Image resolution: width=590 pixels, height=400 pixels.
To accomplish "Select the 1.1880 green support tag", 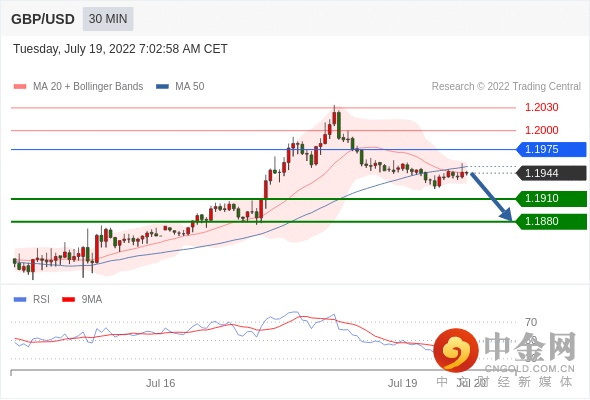I will click(x=551, y=221).
